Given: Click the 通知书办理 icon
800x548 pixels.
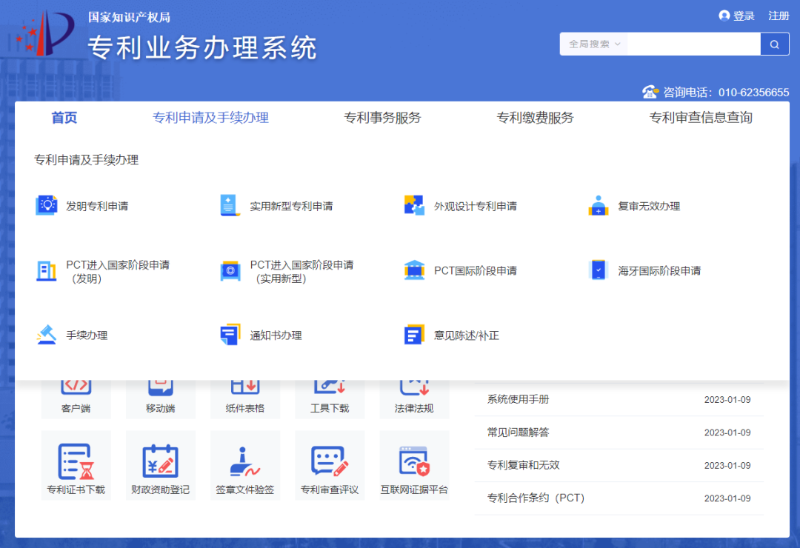Looking at the screenshot, I should click(x=230, y=335).
